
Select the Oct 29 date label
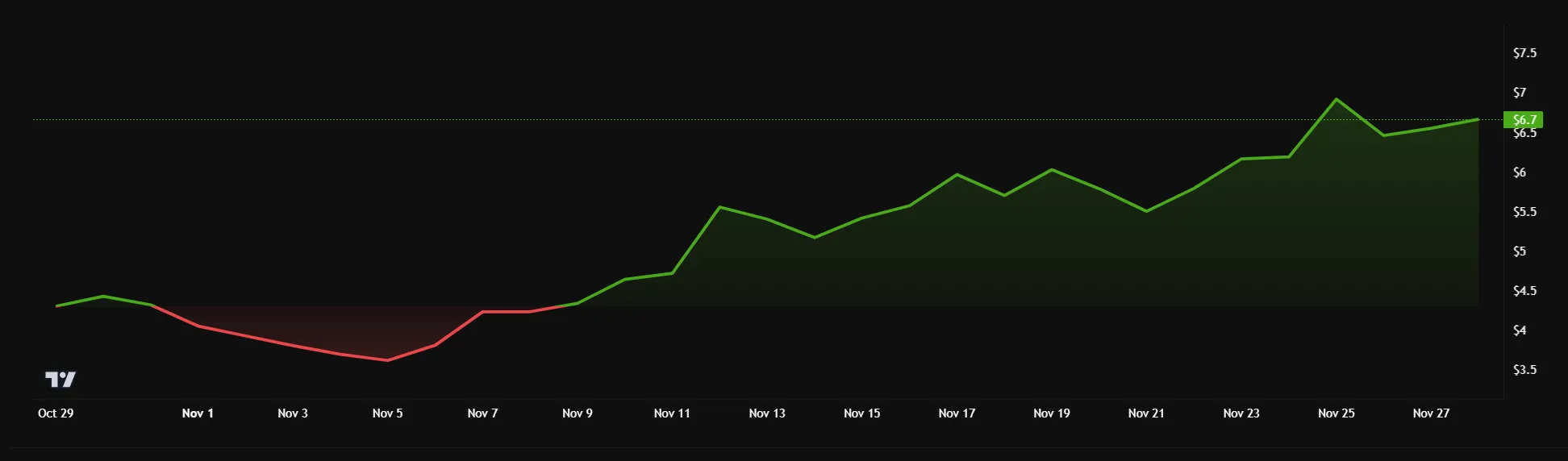[56, 413]
